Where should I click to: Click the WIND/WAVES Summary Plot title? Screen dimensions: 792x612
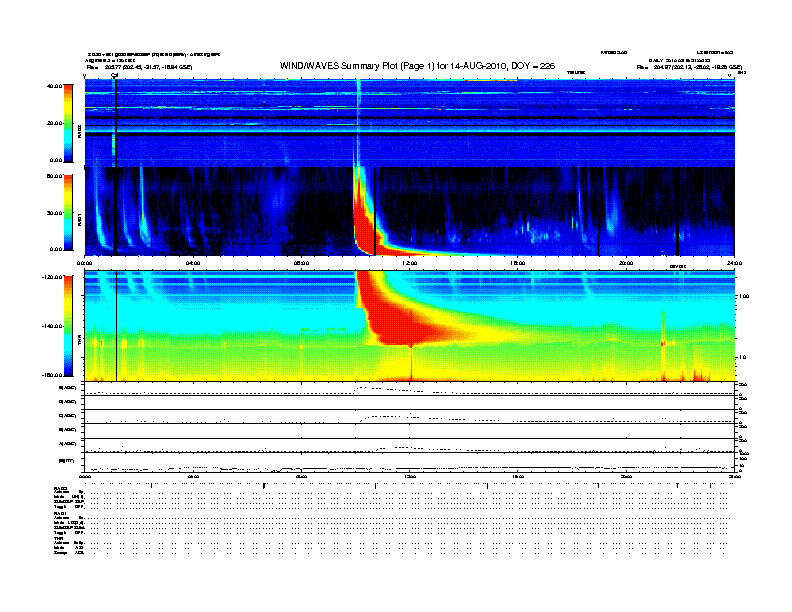tap(417, 66)
